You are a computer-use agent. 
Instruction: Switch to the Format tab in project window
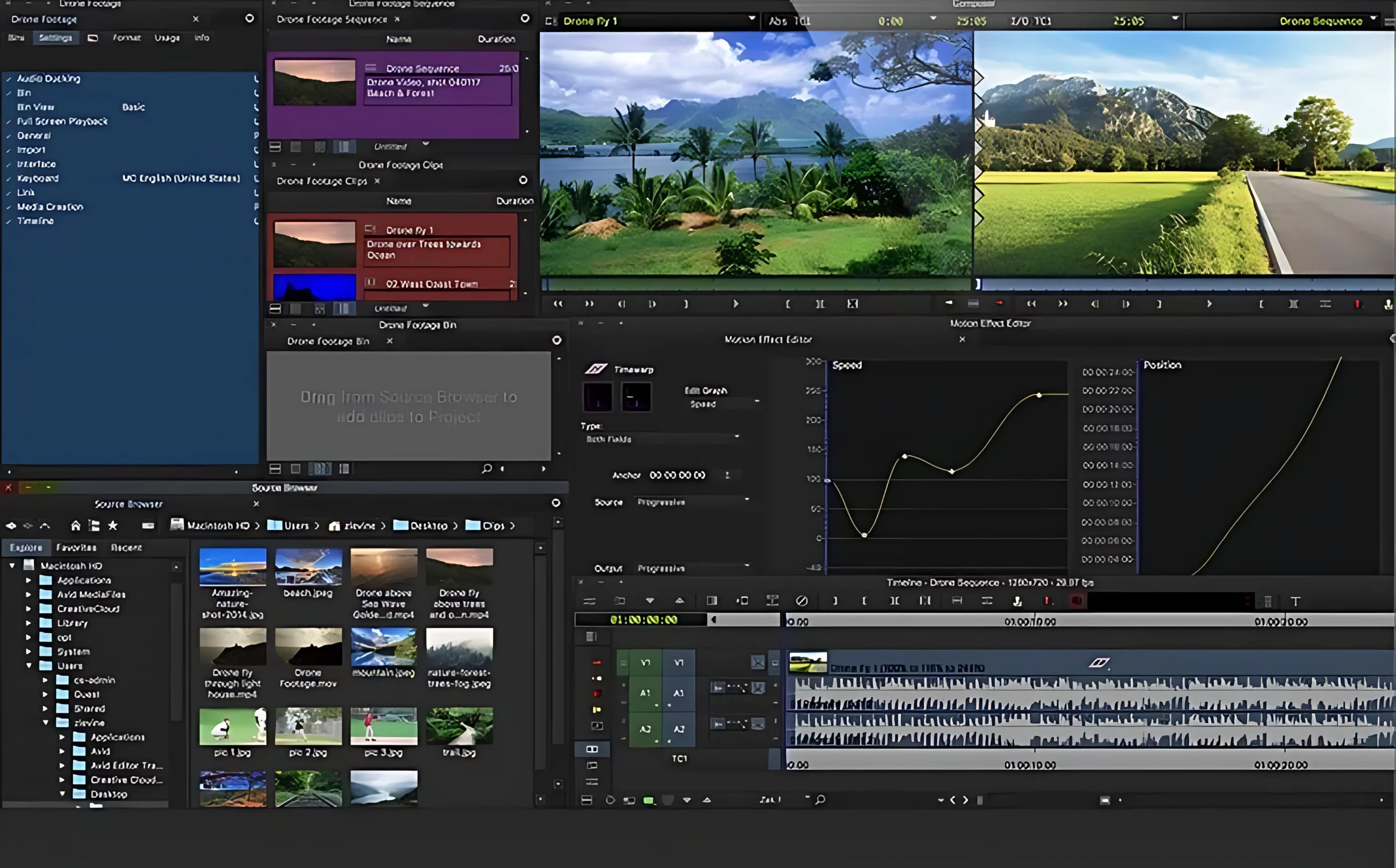point(128,38)
